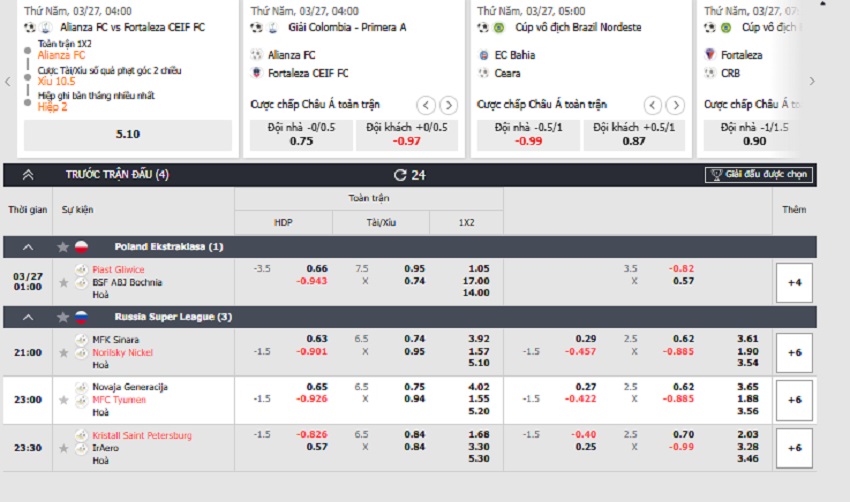Show next market in EC Bahia card
Viewport: 850px width, 502px height.
(675, 105)
